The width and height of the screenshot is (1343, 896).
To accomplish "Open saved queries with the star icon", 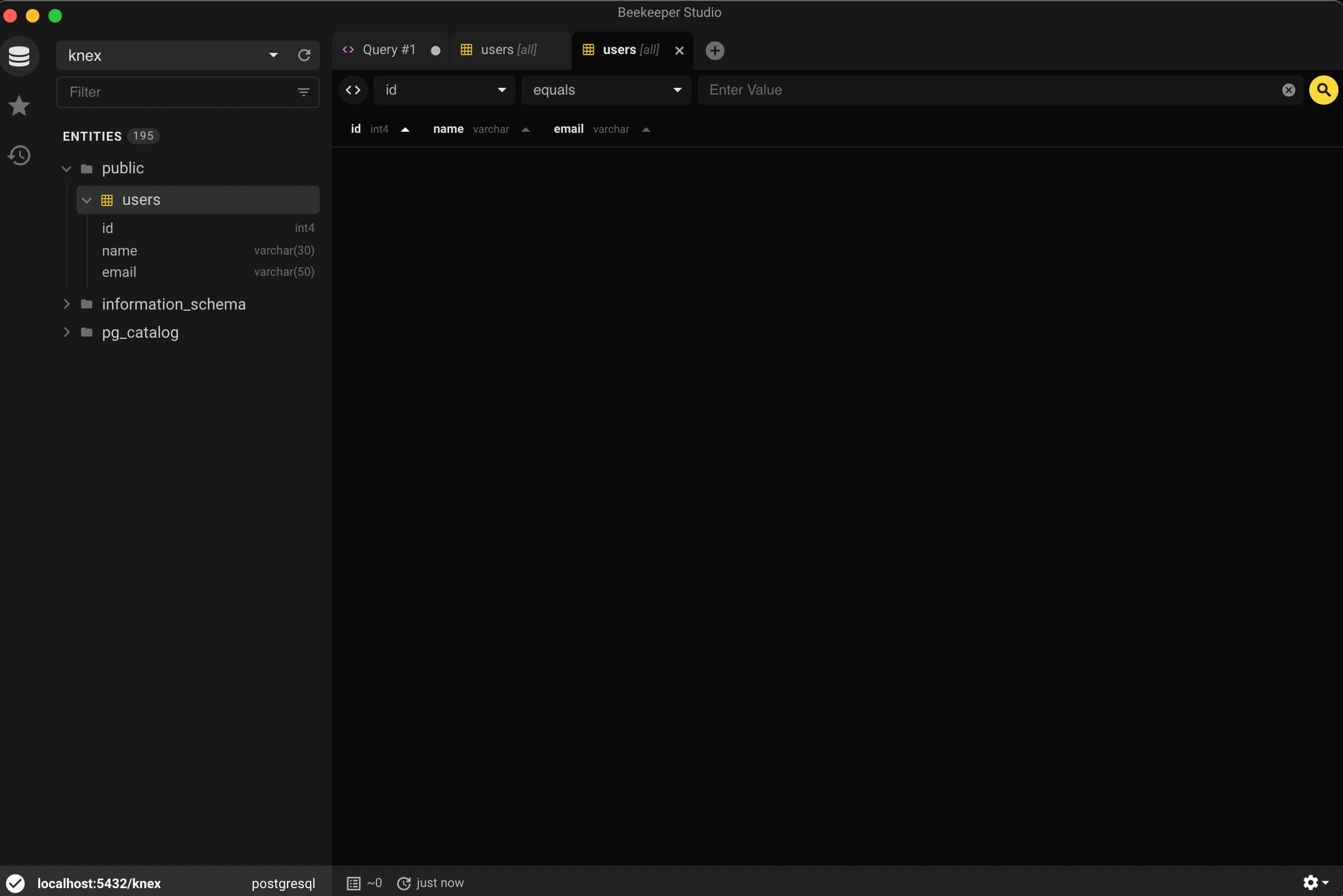I will coord(19,105).
